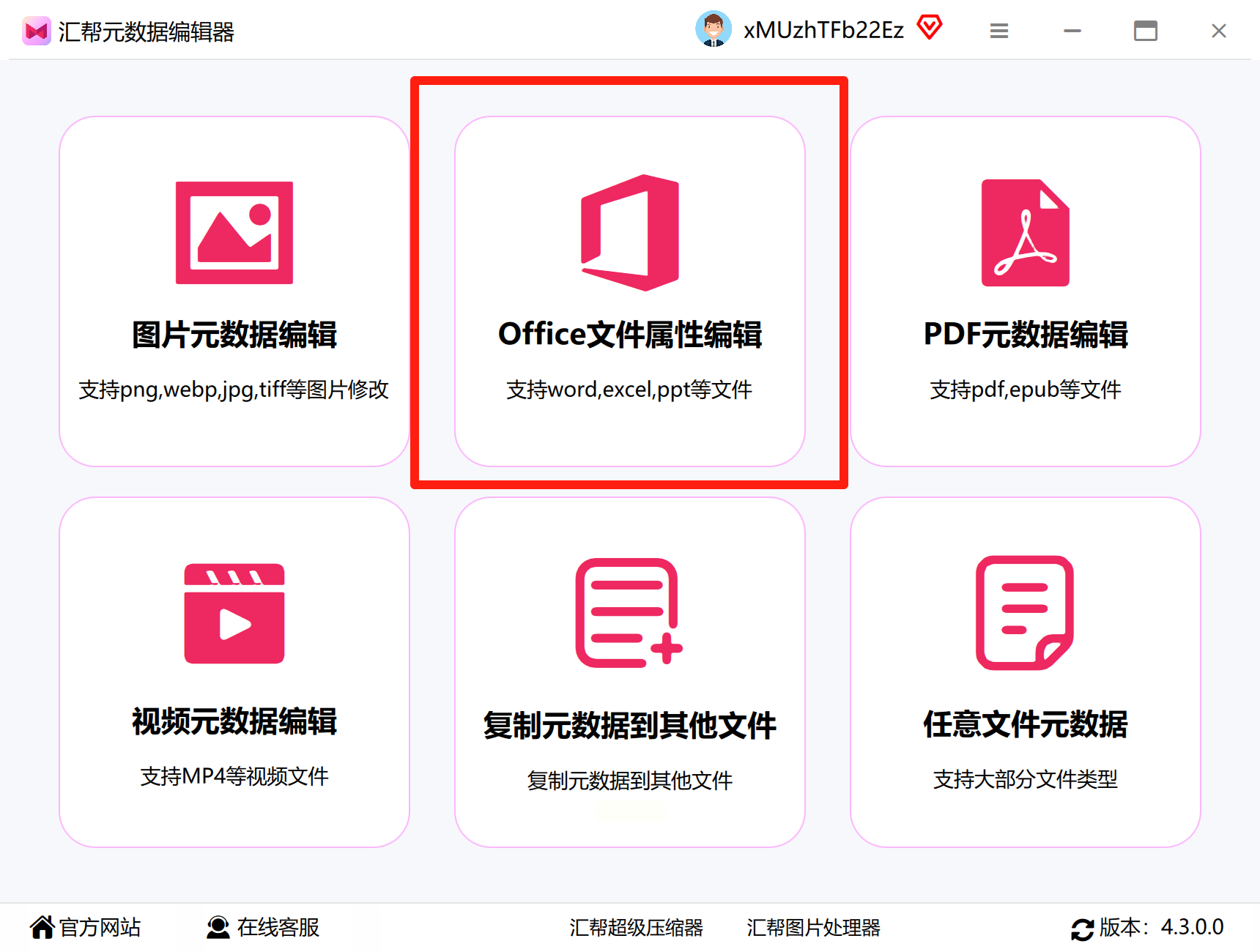Open the hamburger menu in title bar

point(999,31)
